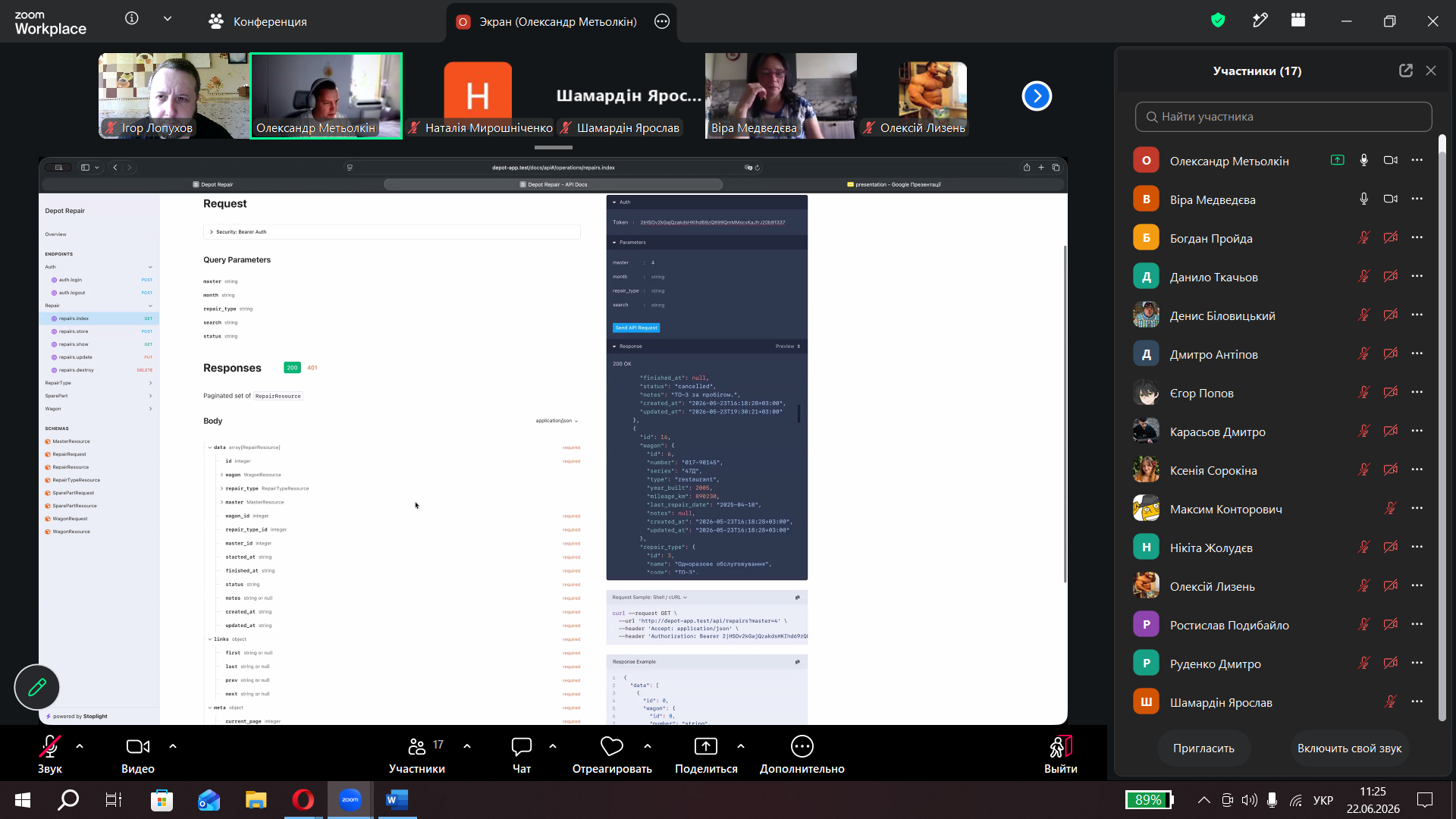The image size is (1456, 819).
Task: Toggle Олександр Метьолкін's microphone icon
Action: [1363, 160]
